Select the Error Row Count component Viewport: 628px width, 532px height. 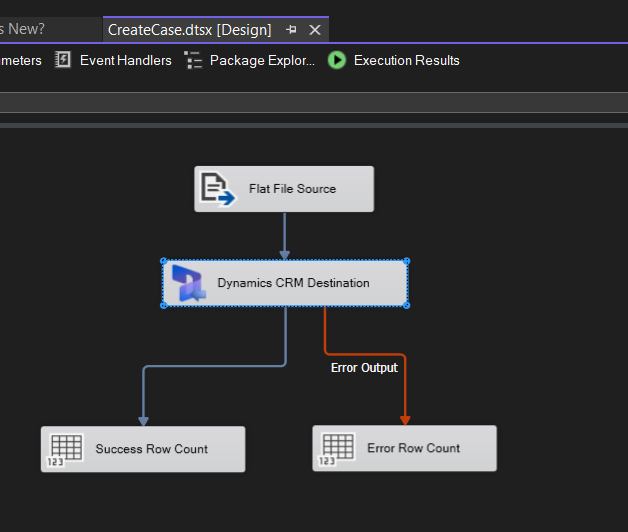click(x=405, y=448)
